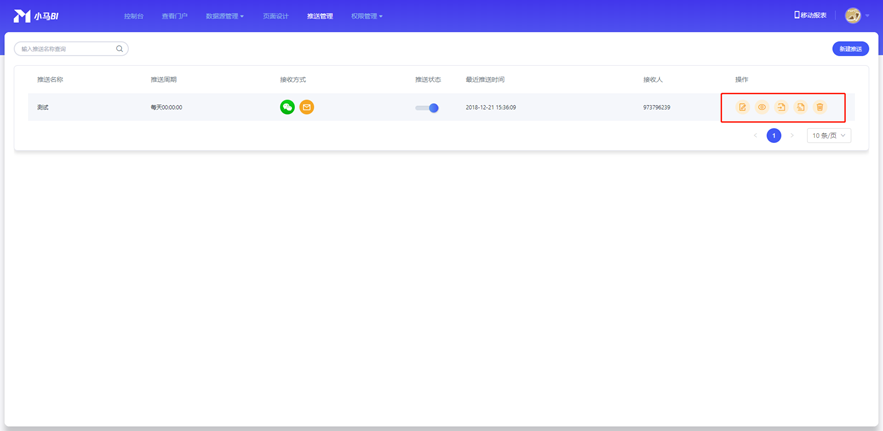Screen dimensions: 883x431
Task: Click the green WeChat receive-method icon
Action: point(287,107)
